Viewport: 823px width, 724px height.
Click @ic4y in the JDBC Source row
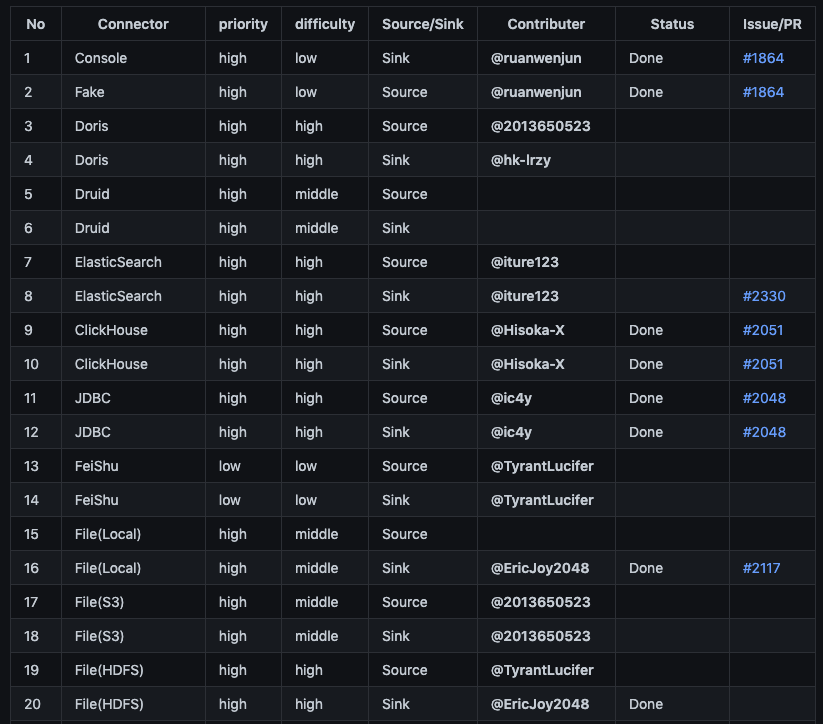point(511,398)
